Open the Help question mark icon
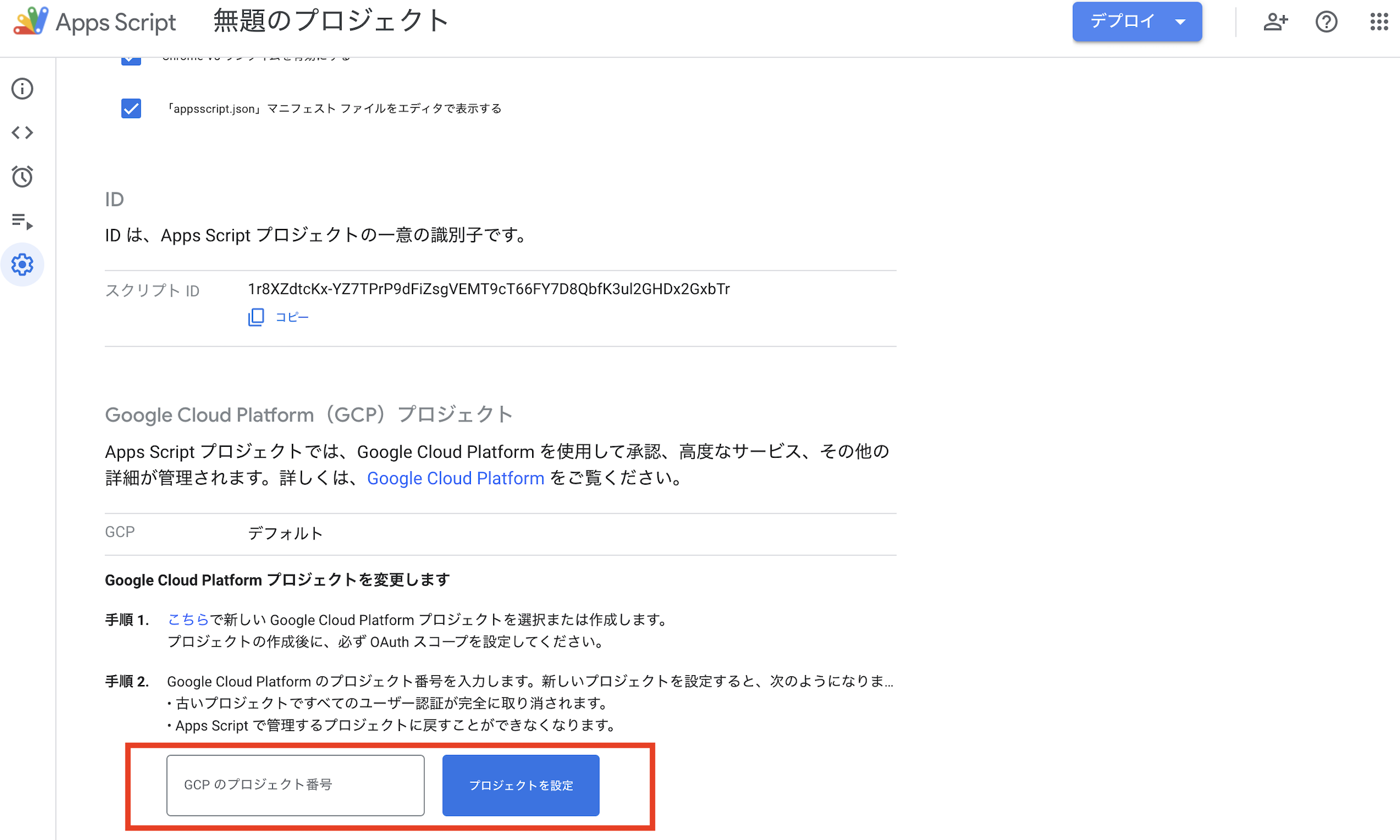The image size is (1400, 840). coord(1326,22)
